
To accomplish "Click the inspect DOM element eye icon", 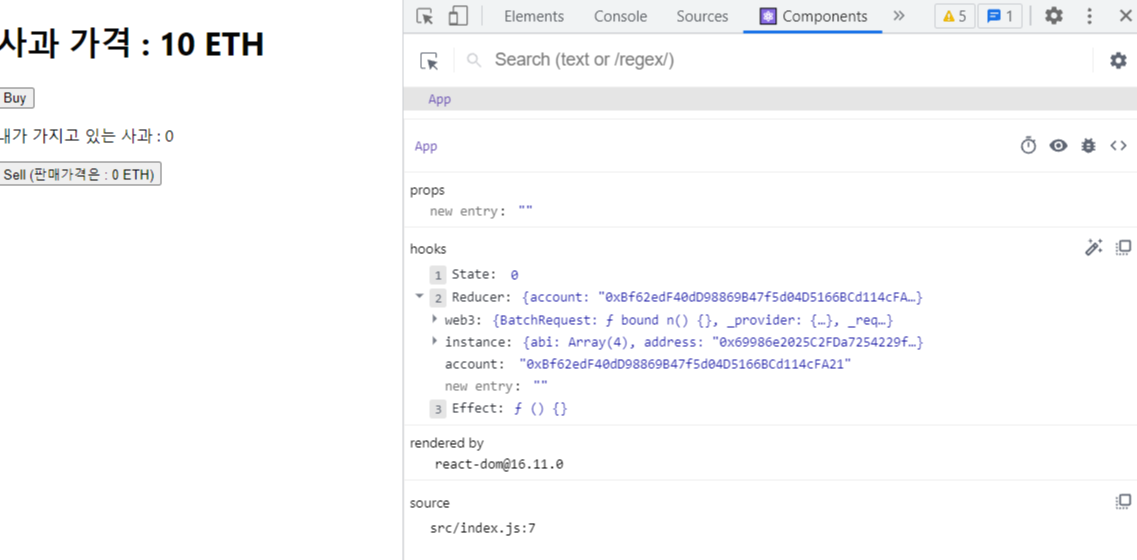I will [1059, 146].
